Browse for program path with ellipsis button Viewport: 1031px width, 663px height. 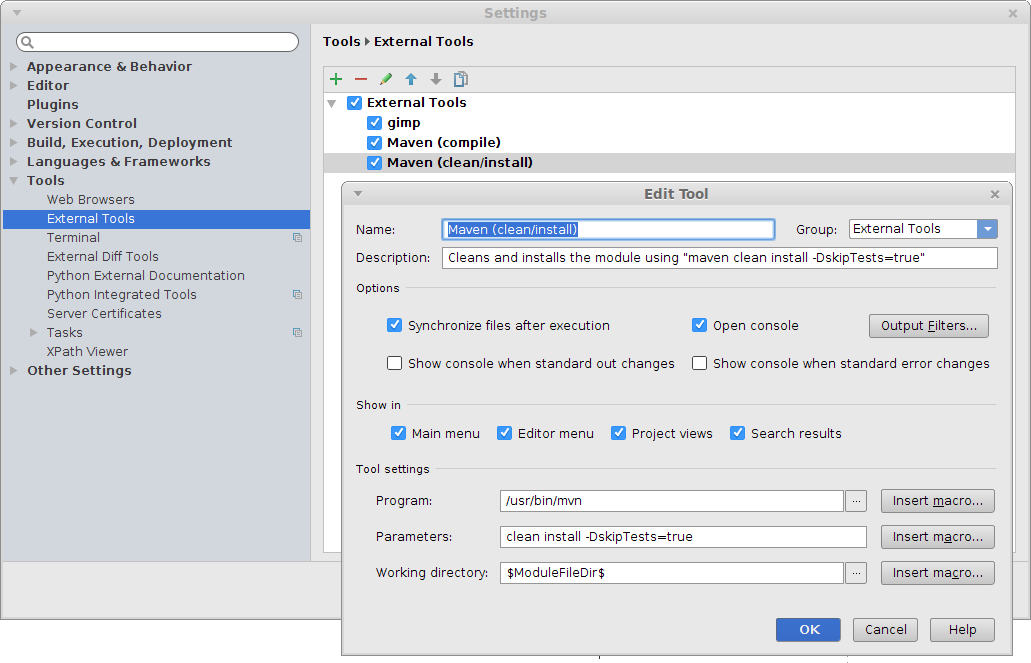856,501
